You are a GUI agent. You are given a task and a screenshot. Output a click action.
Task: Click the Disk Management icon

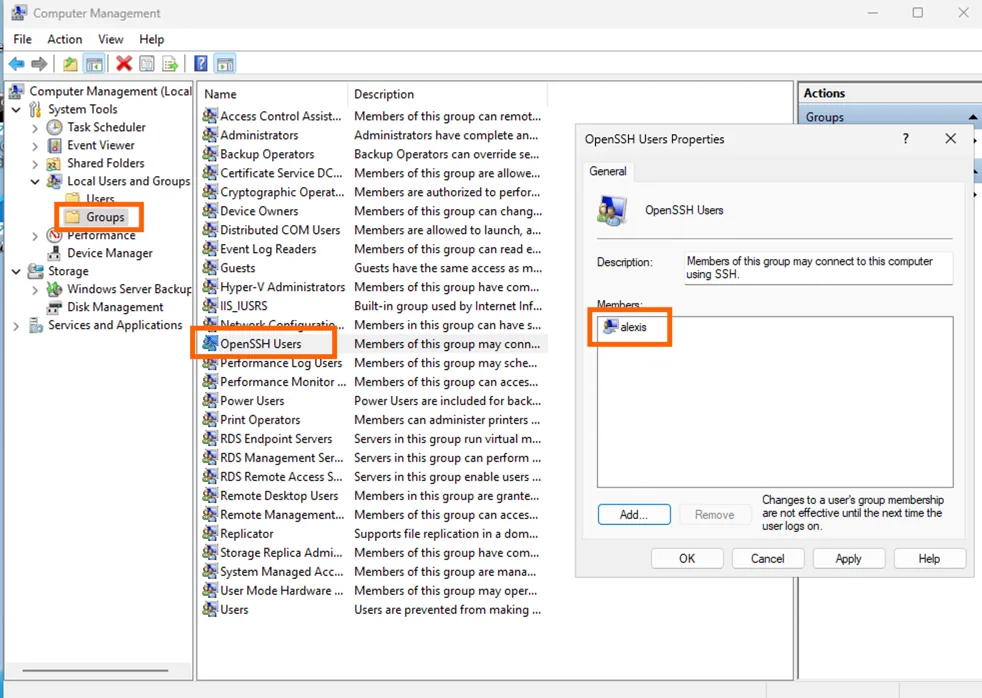(54, 307)
